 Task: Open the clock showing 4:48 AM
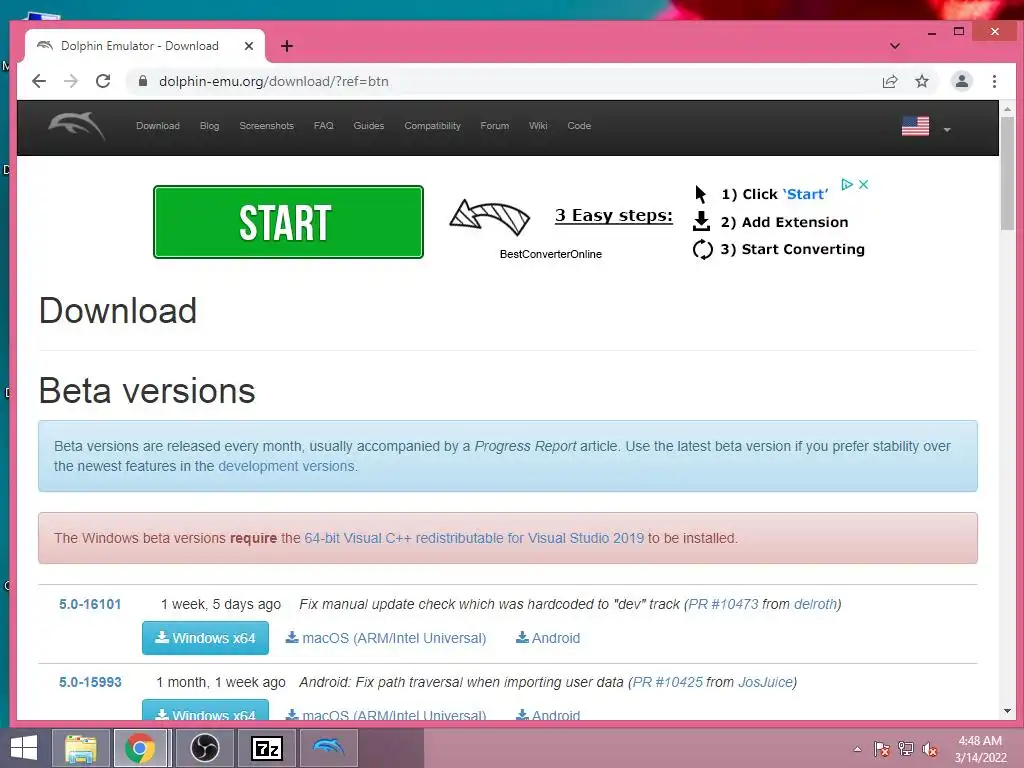[x=980, y=749]
